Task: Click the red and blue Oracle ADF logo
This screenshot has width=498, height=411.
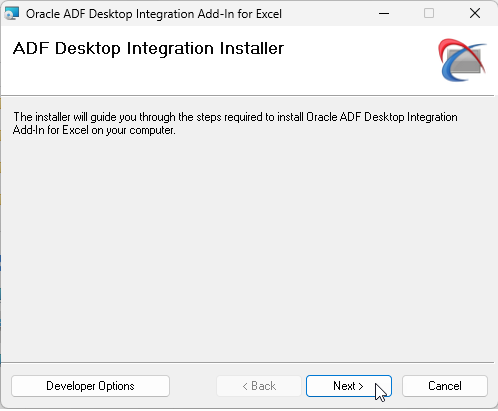Action: coord(462,60)
